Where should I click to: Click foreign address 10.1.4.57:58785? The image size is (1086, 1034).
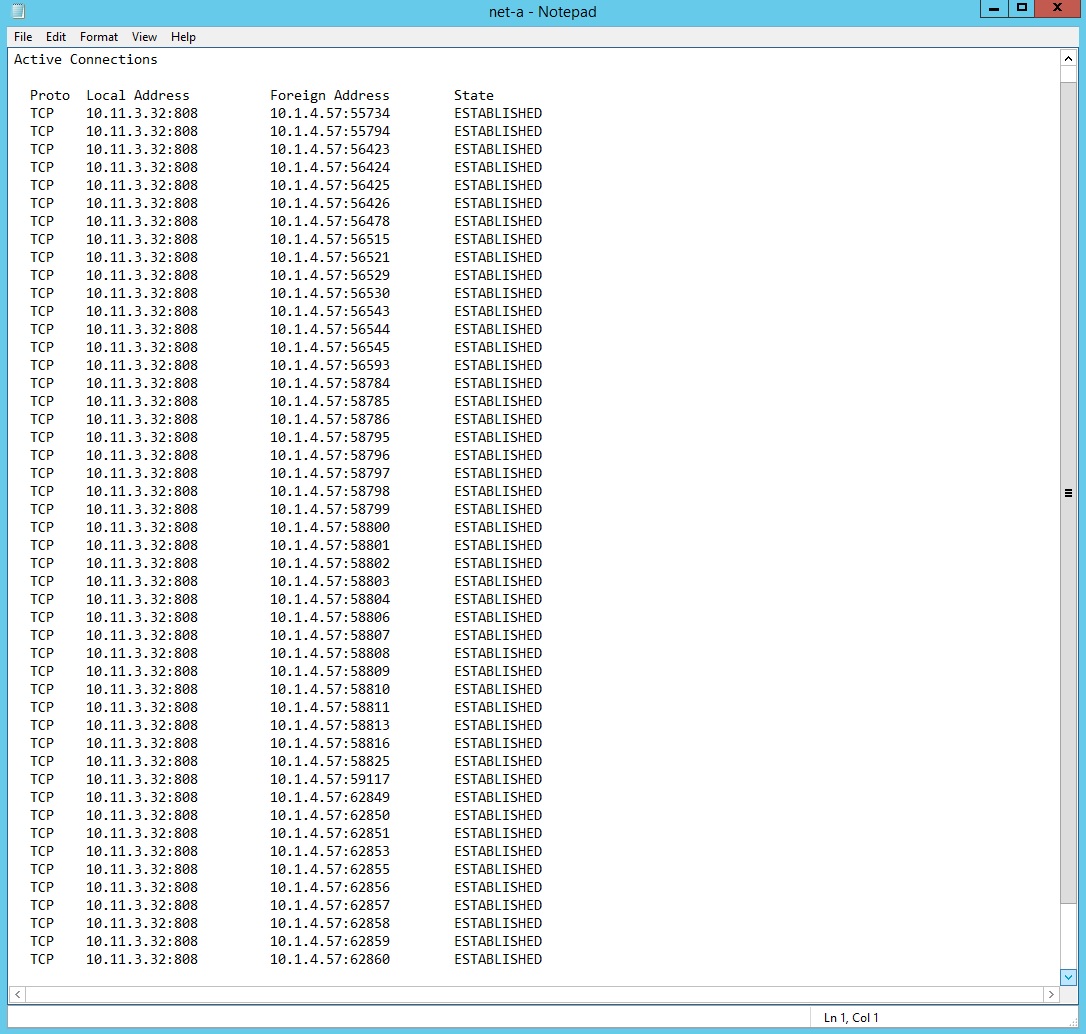[x=330, y=402]
